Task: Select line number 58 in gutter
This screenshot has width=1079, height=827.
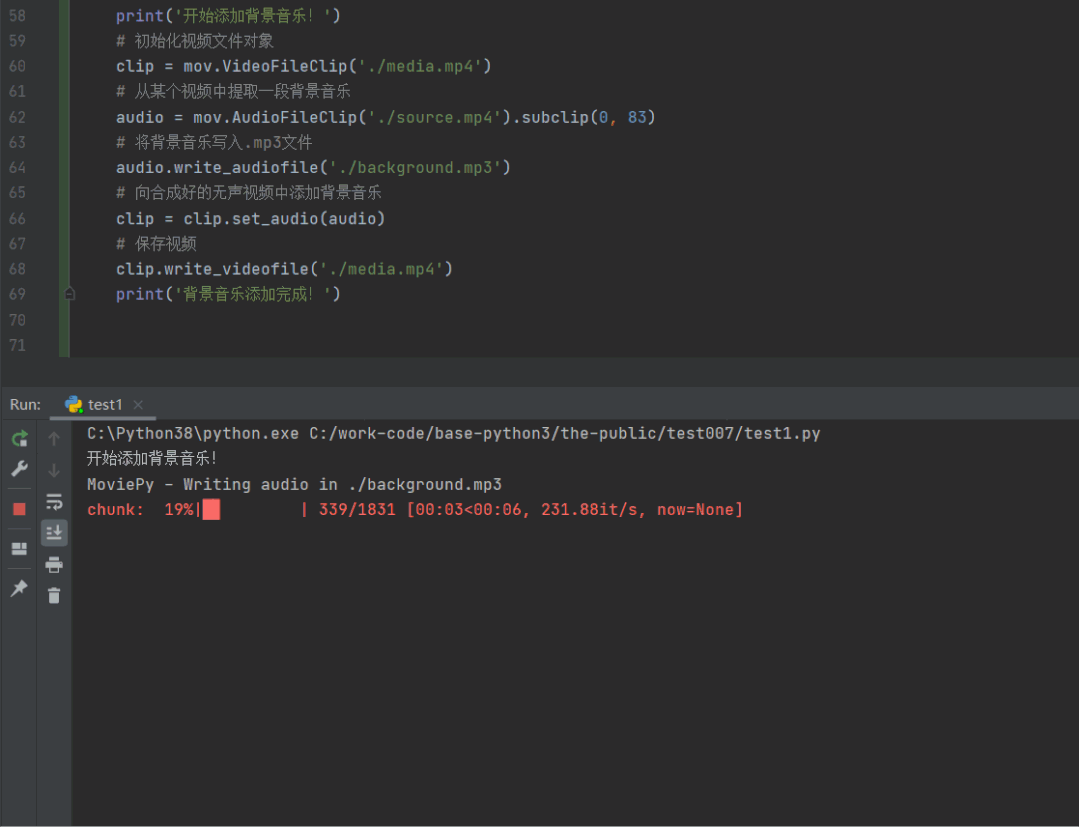Action: (x=17, y=15)
